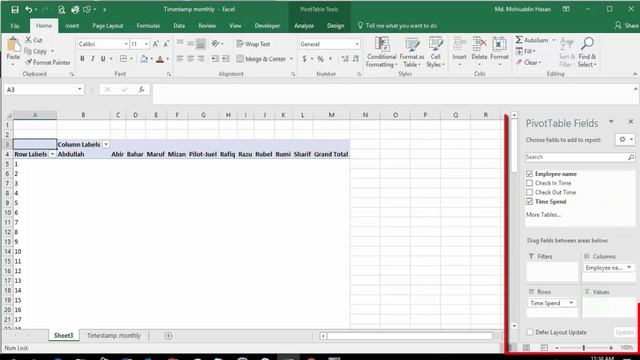Open the File tab
This screenshot has width=640, height=360.
[x=15, y=26]
